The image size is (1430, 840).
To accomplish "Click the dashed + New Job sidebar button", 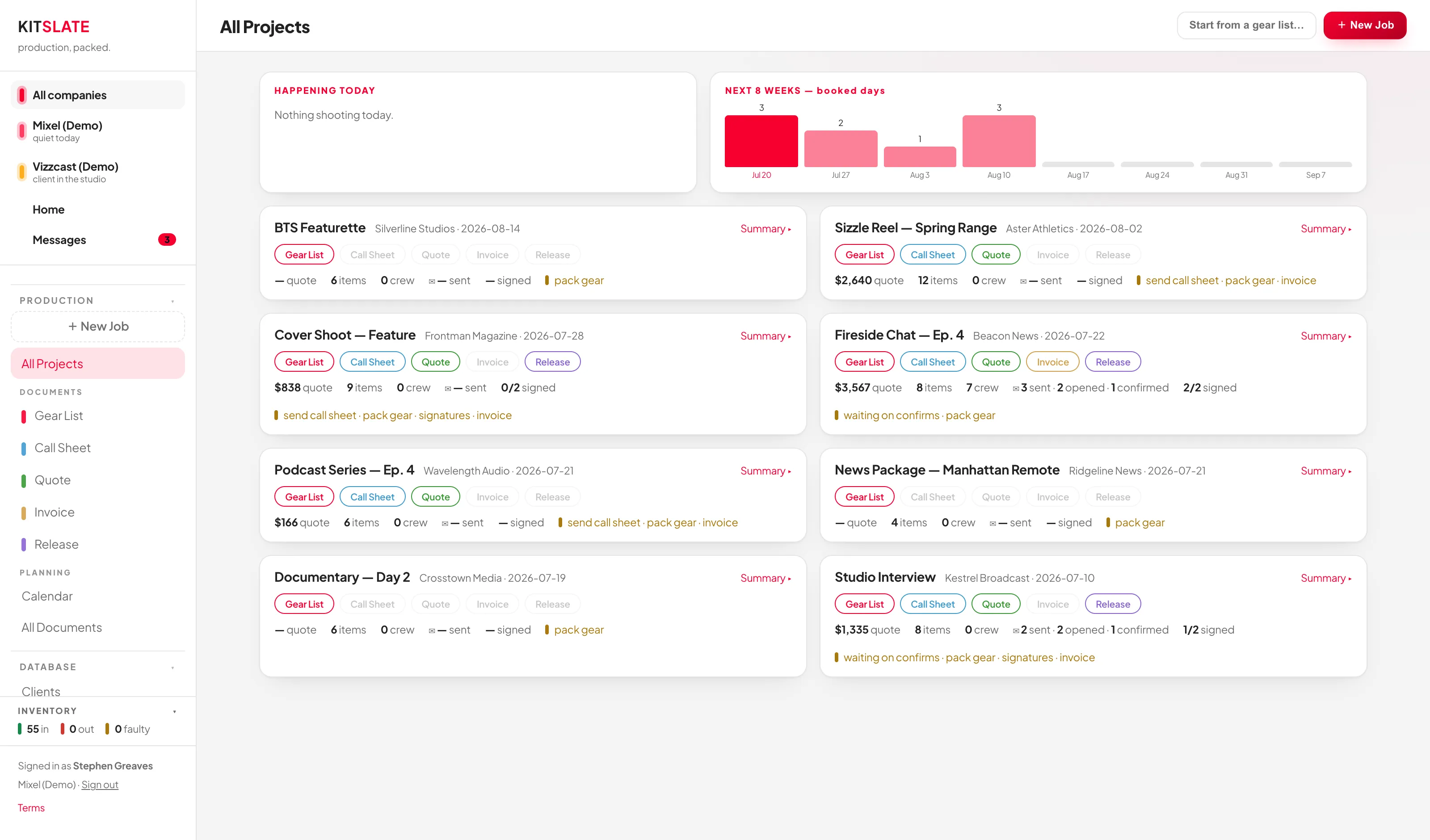I will [97, 326].
